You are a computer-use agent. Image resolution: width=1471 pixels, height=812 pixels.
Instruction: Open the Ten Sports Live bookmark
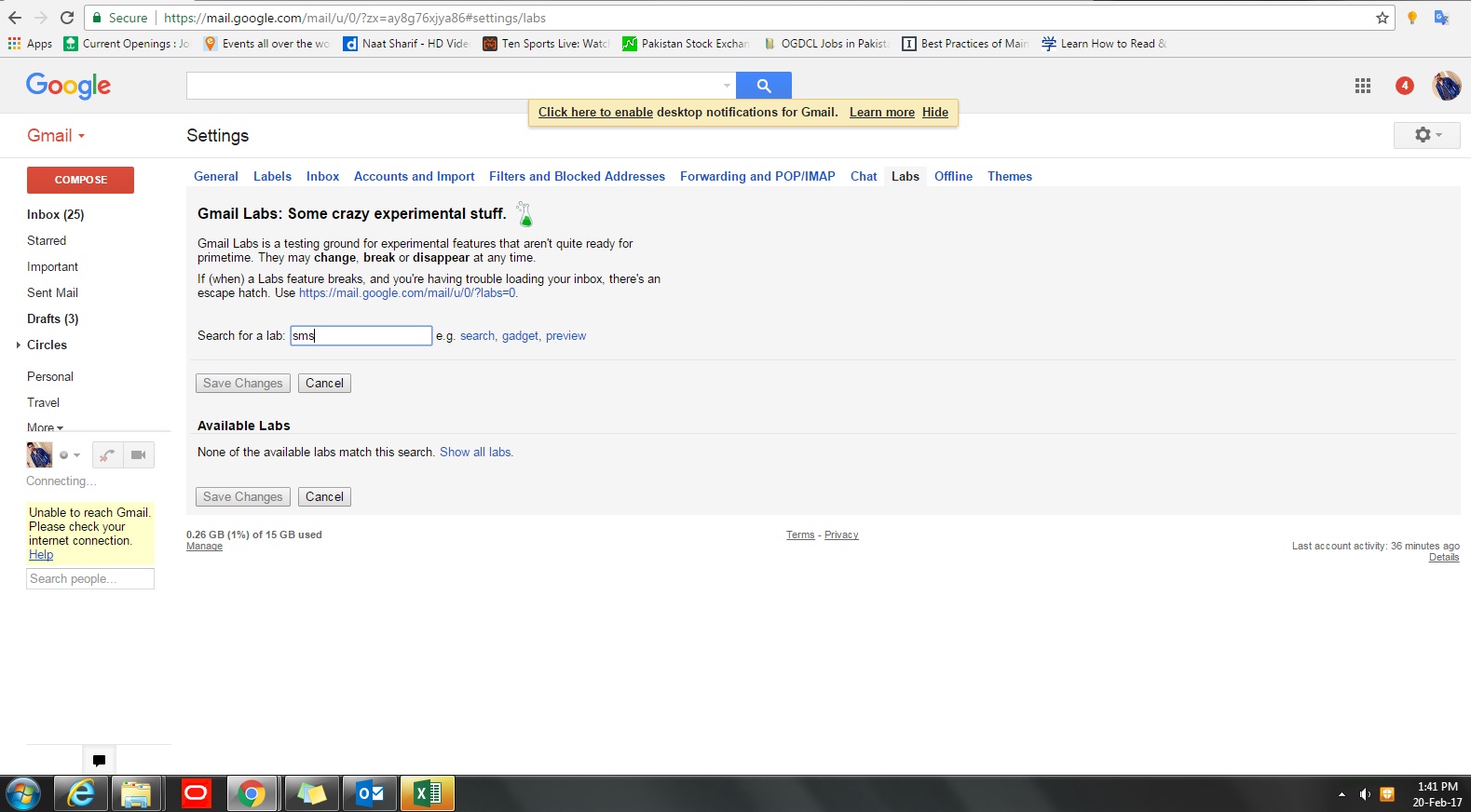click(x=546, y=44)
